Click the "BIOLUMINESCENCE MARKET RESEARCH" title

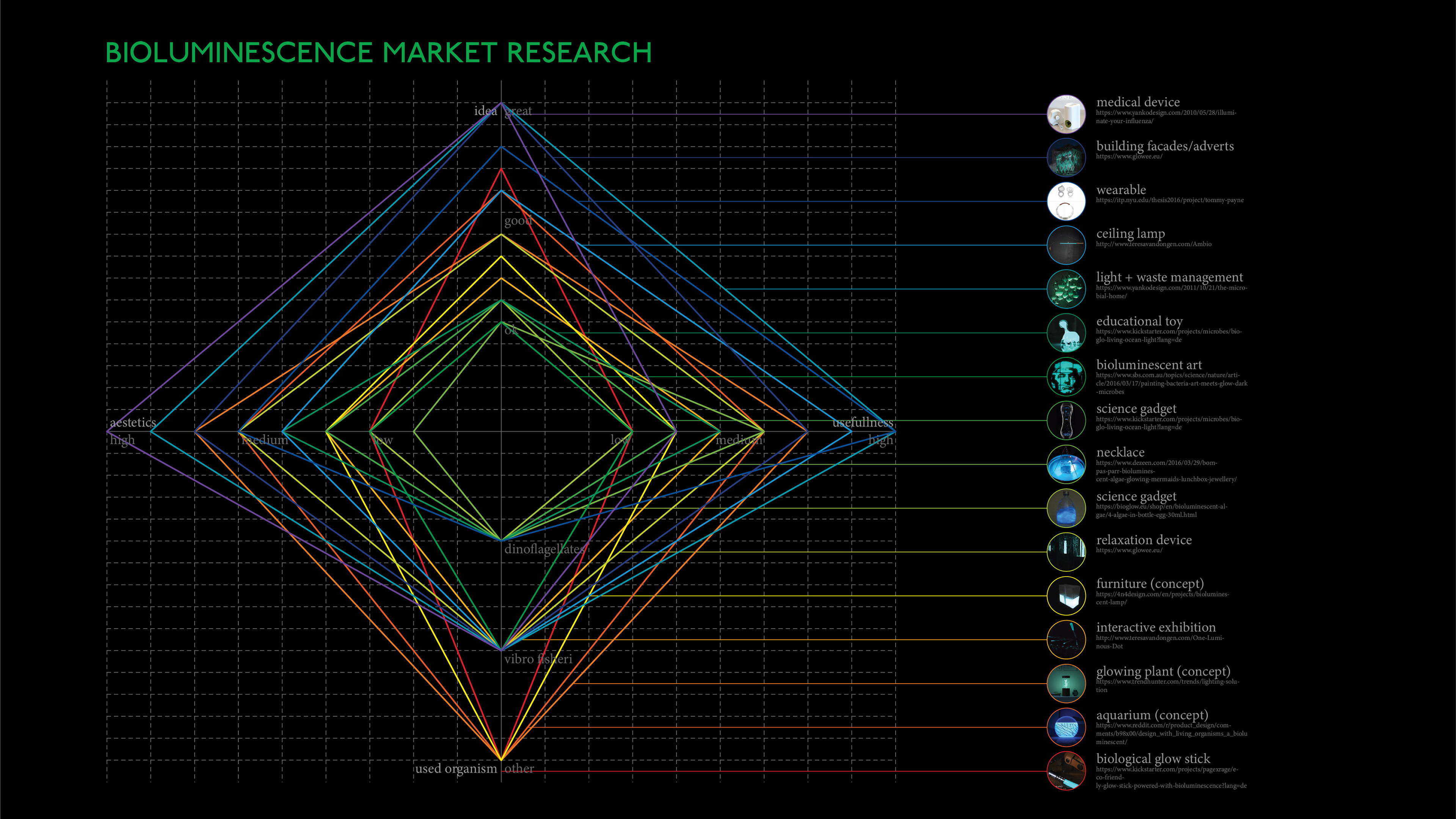pyautogui.click(x=379, y=53)
